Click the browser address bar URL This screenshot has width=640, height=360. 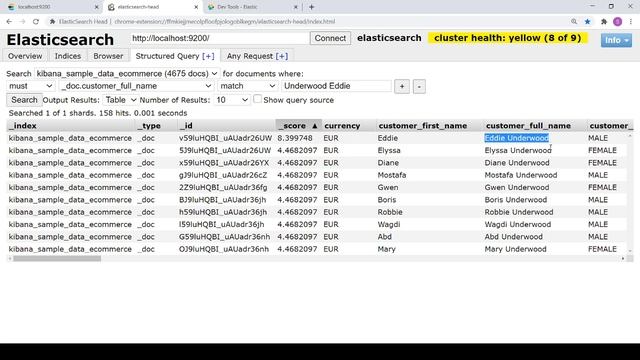coord(224,22)
